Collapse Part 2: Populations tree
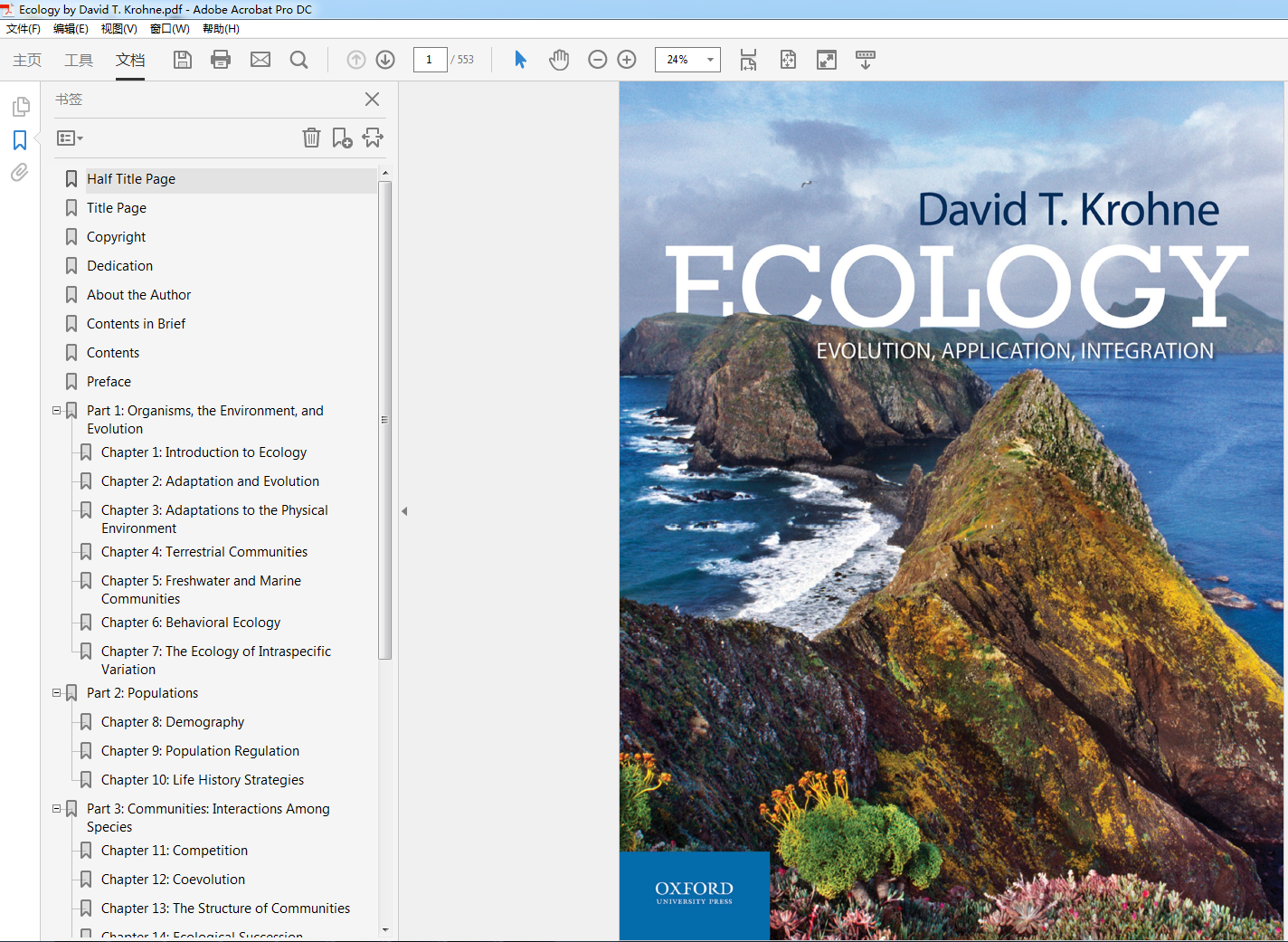Image resolution: width=1288 pixels, height=942 pixels. pos(56,692)
